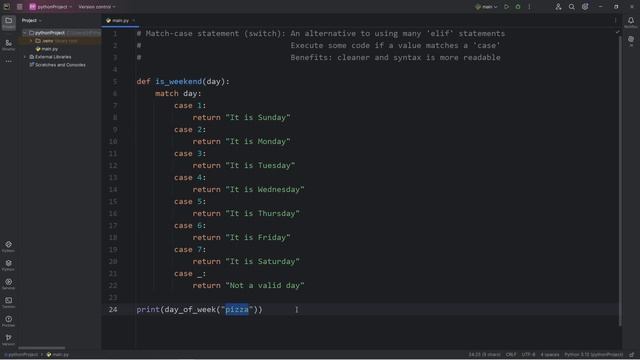Click the is_weekend function name
The width and height of the screenshot is (640, 360).
tap(178, 82)
